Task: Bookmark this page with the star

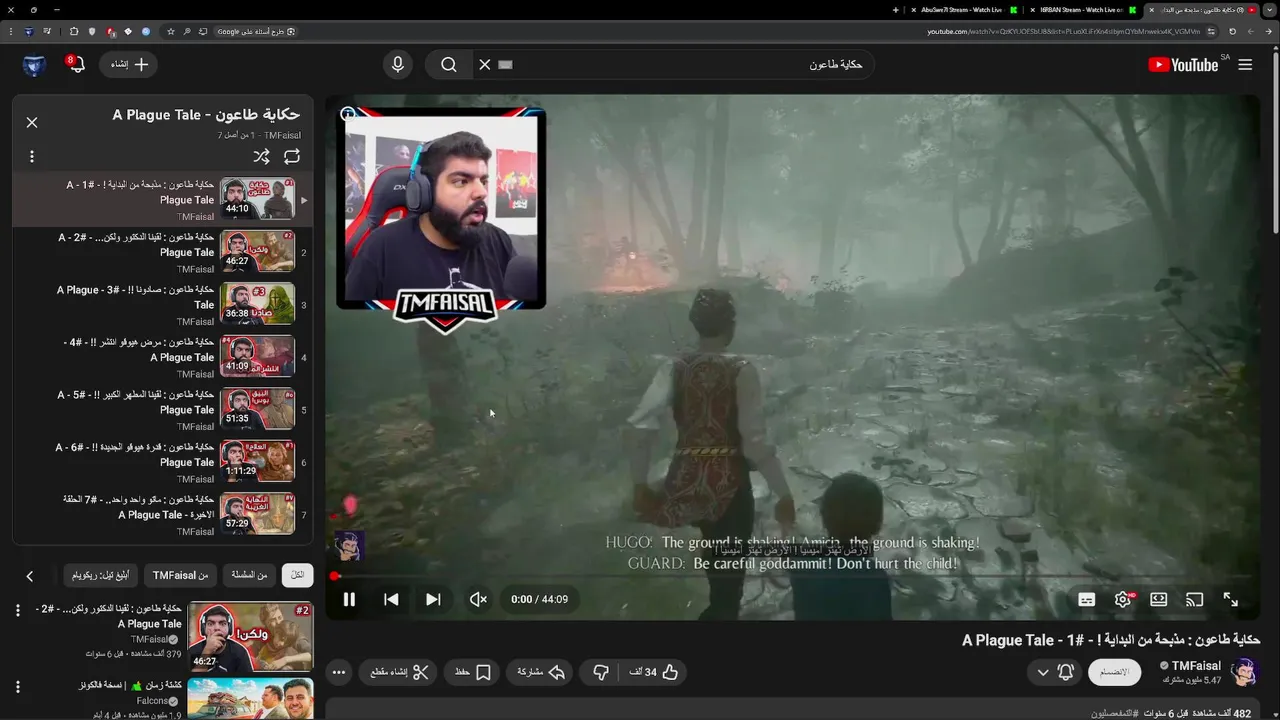Action: click(169, 31)
